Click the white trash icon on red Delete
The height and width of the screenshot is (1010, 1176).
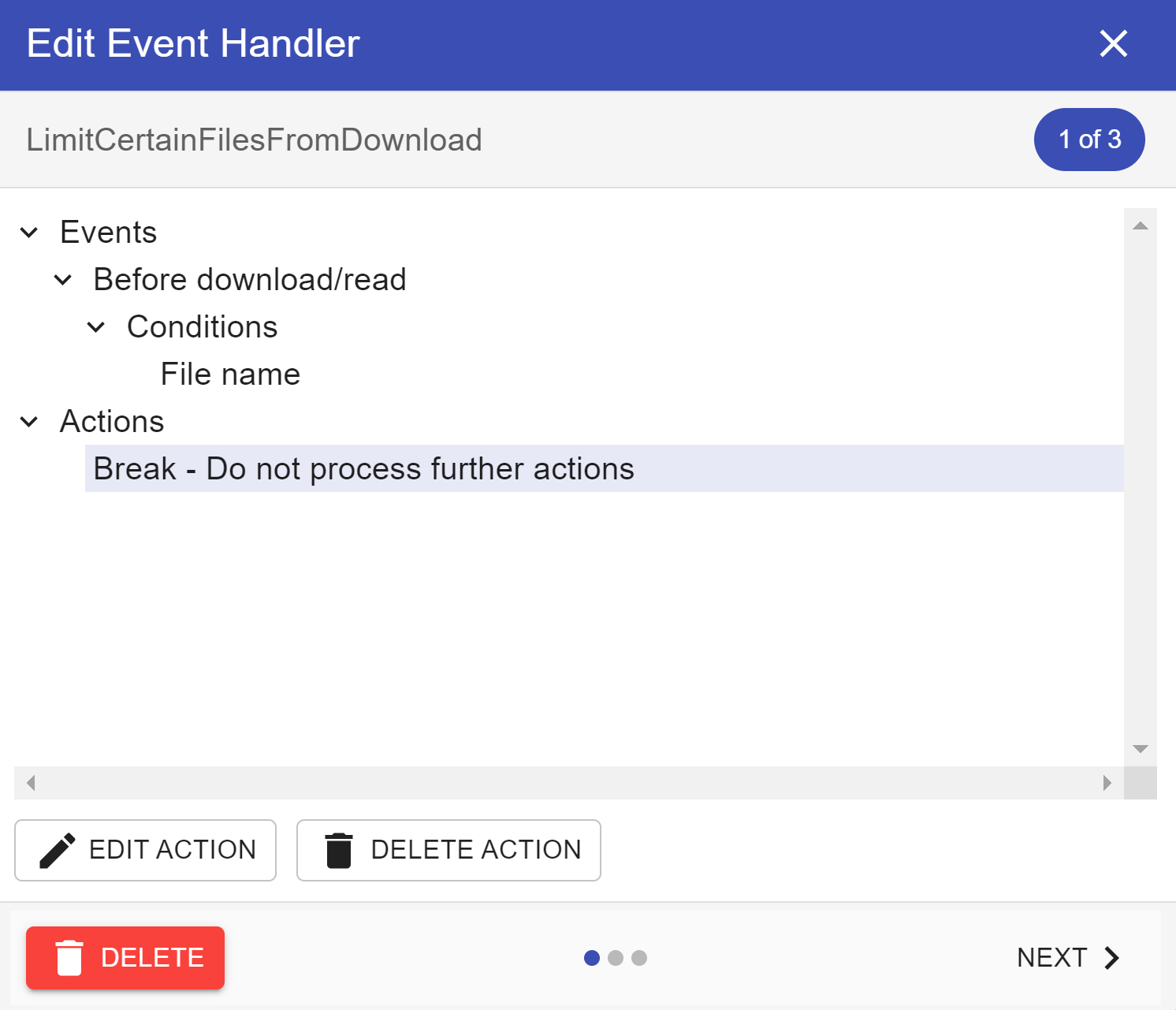tap(69, 957)
